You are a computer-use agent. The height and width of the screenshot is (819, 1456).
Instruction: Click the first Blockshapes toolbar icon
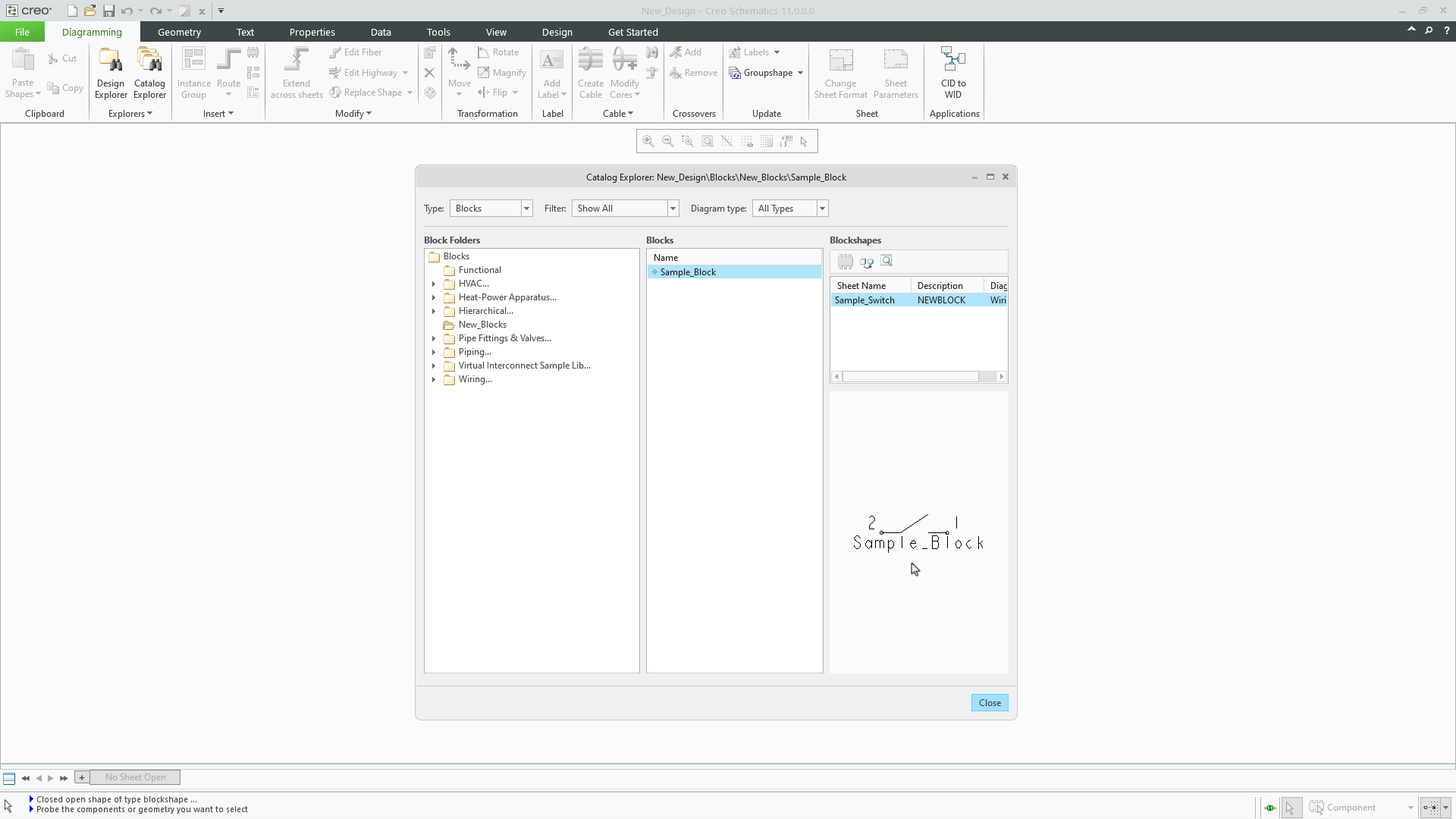click(846, 262)
